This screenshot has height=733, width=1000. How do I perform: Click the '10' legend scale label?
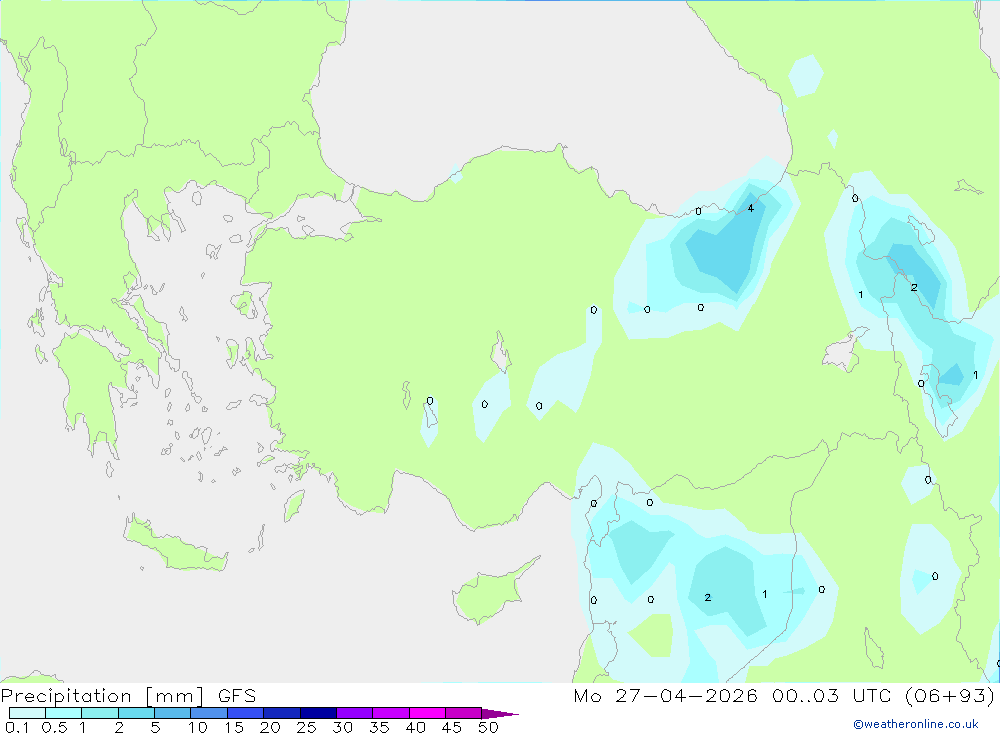pyautogui.click(x=198, y=727)
